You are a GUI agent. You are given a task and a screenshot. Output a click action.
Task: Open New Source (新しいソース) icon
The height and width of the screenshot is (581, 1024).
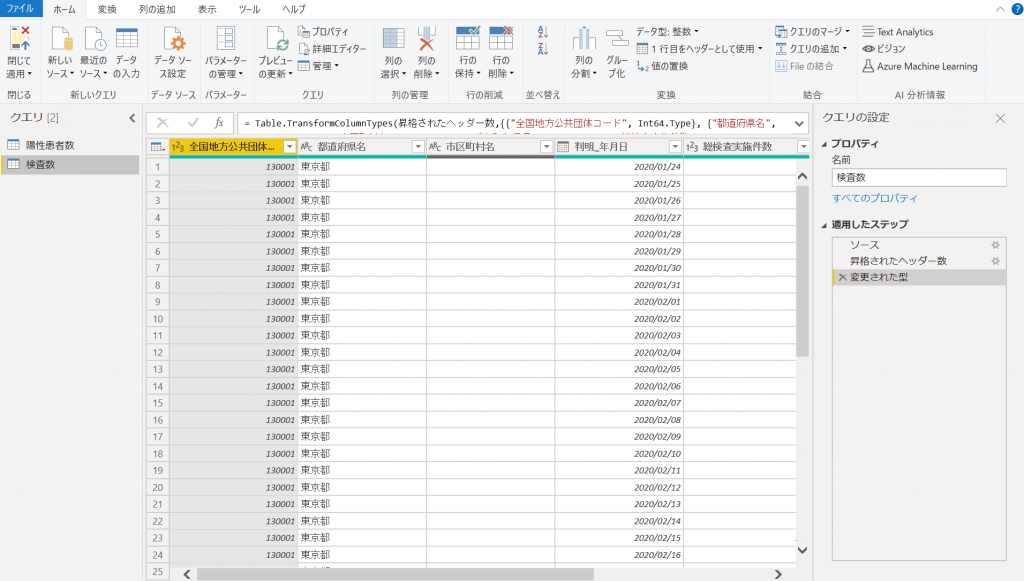pos(60,40)
